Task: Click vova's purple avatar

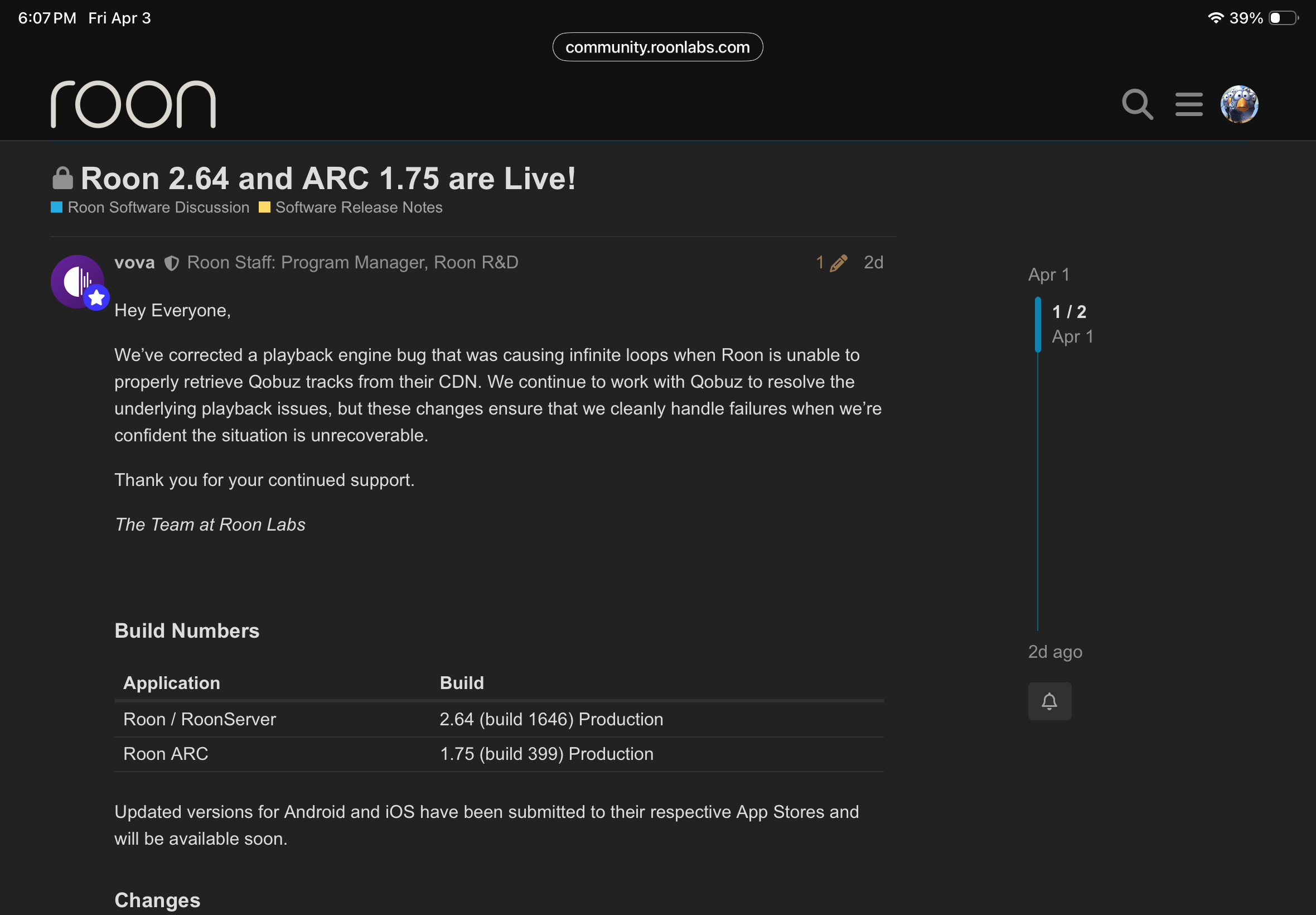Action: (x=78, y=282)
